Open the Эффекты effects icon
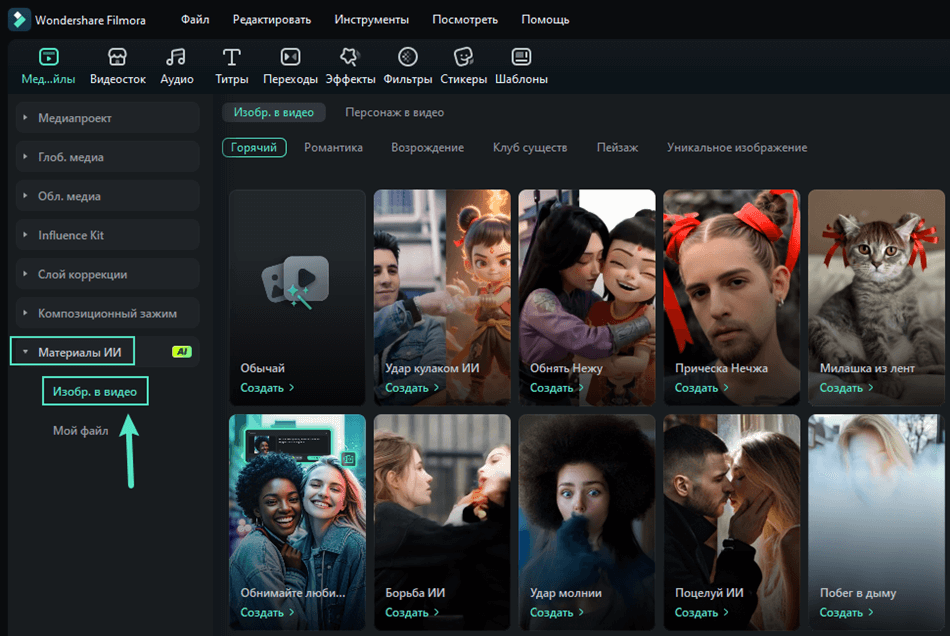950x636 pixels. tap(350, 57)
